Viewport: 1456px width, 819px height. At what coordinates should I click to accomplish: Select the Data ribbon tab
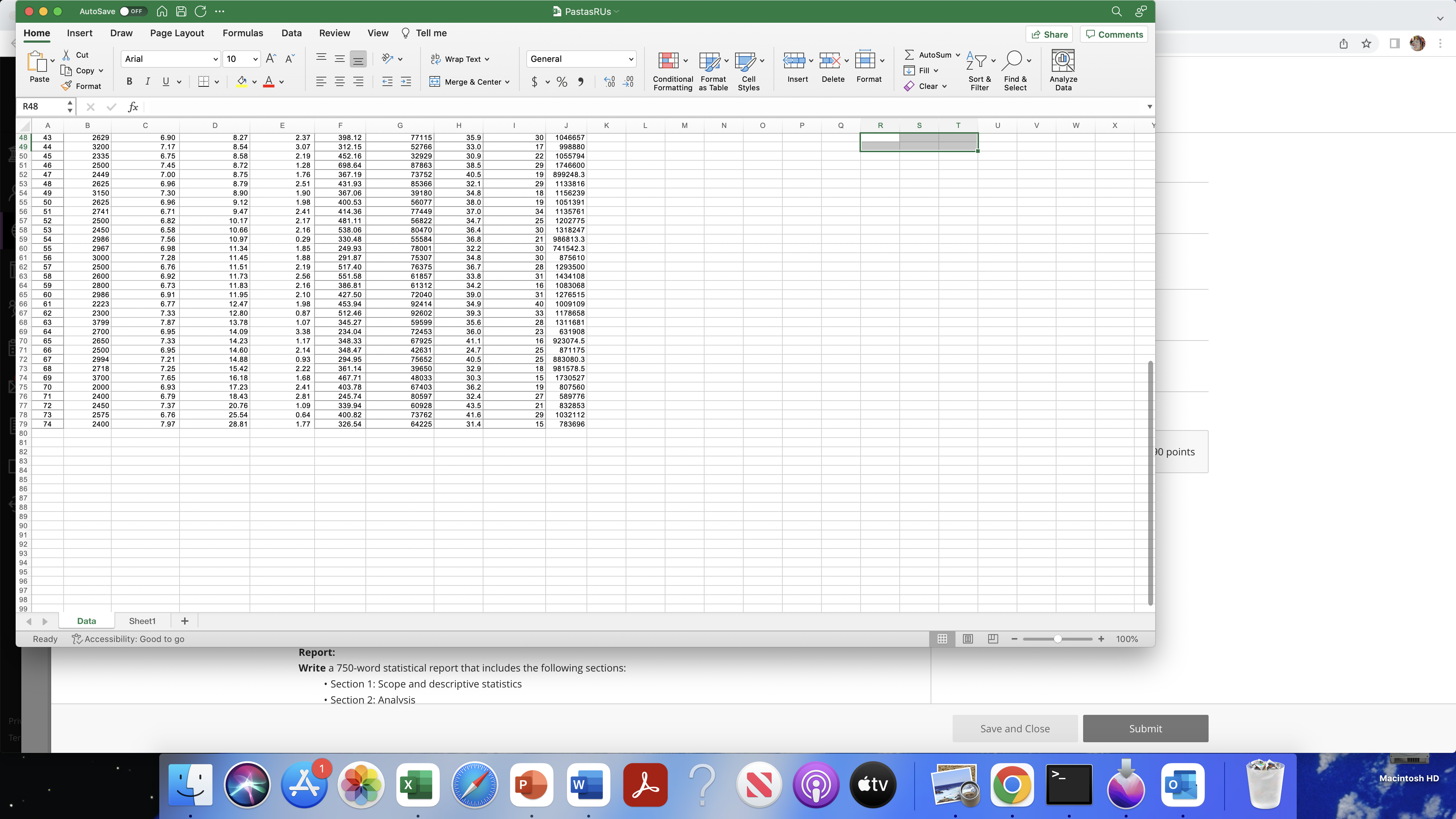click(x=291, y=33)
